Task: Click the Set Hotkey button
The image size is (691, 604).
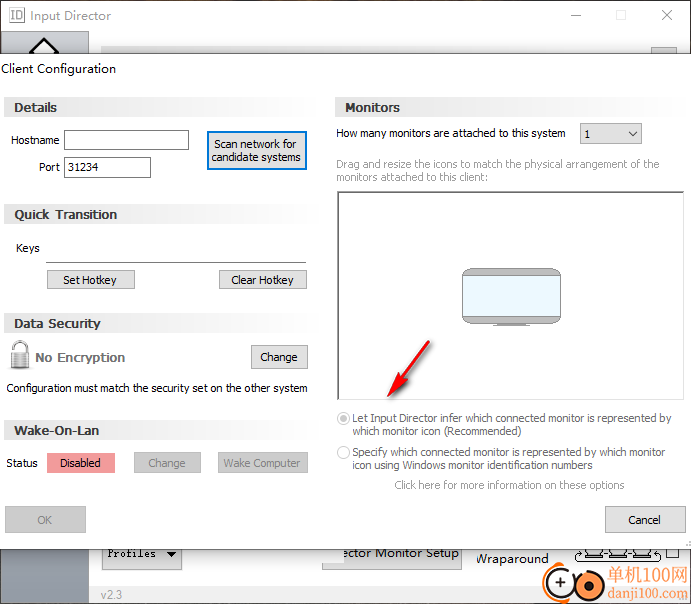Action: coord(91,280)
